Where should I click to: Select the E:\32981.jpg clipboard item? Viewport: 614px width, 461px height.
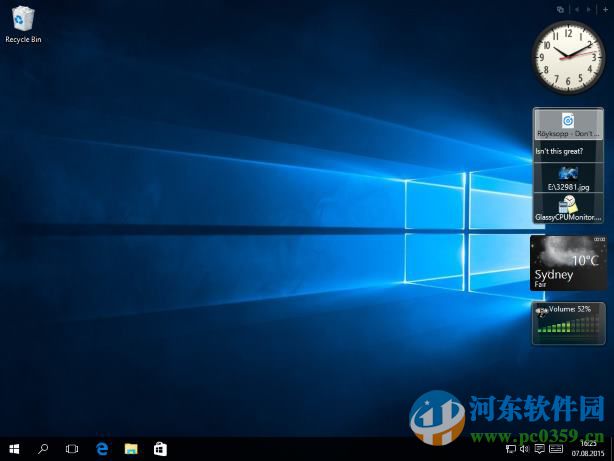pos(568,178)
